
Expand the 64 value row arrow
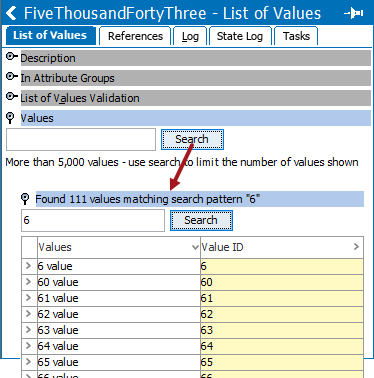pos(29,346)
